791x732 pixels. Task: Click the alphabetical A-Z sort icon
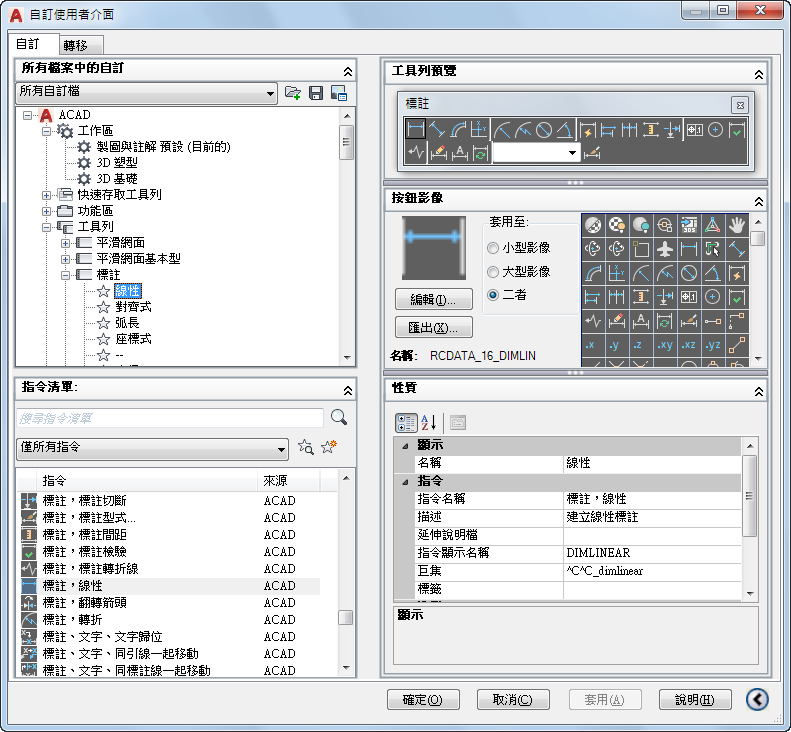click(428, 423)
